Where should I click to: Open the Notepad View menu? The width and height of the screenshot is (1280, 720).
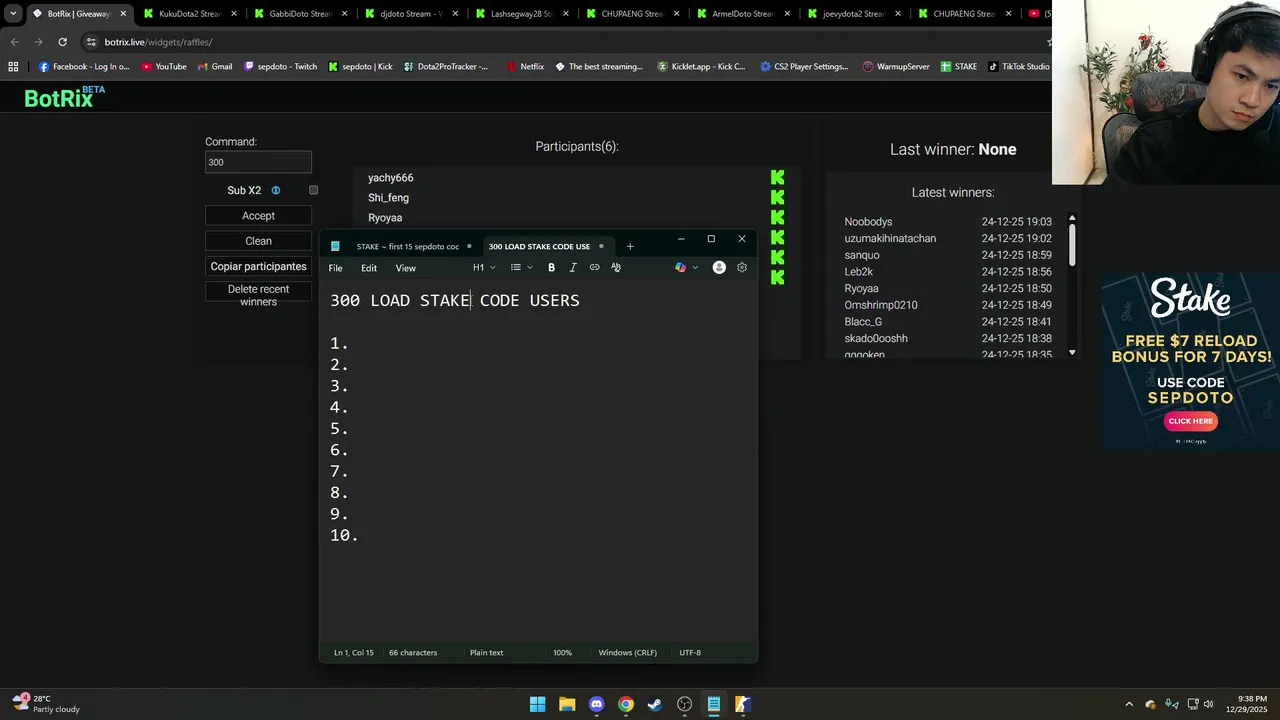coord(405,268)
